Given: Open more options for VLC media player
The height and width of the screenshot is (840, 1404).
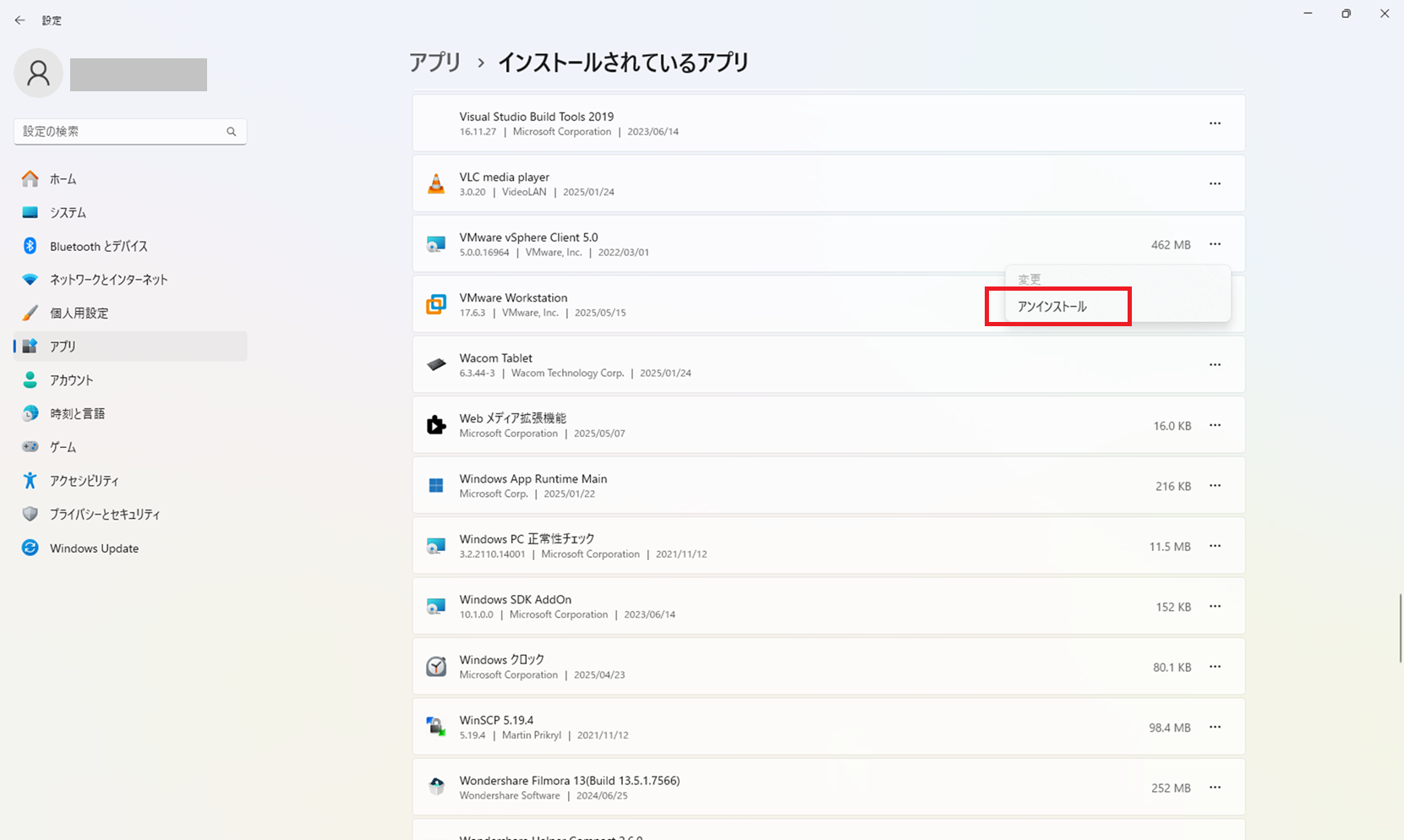Looking at the screenshot, I should pyautogui.click(x=1215, y=183).
